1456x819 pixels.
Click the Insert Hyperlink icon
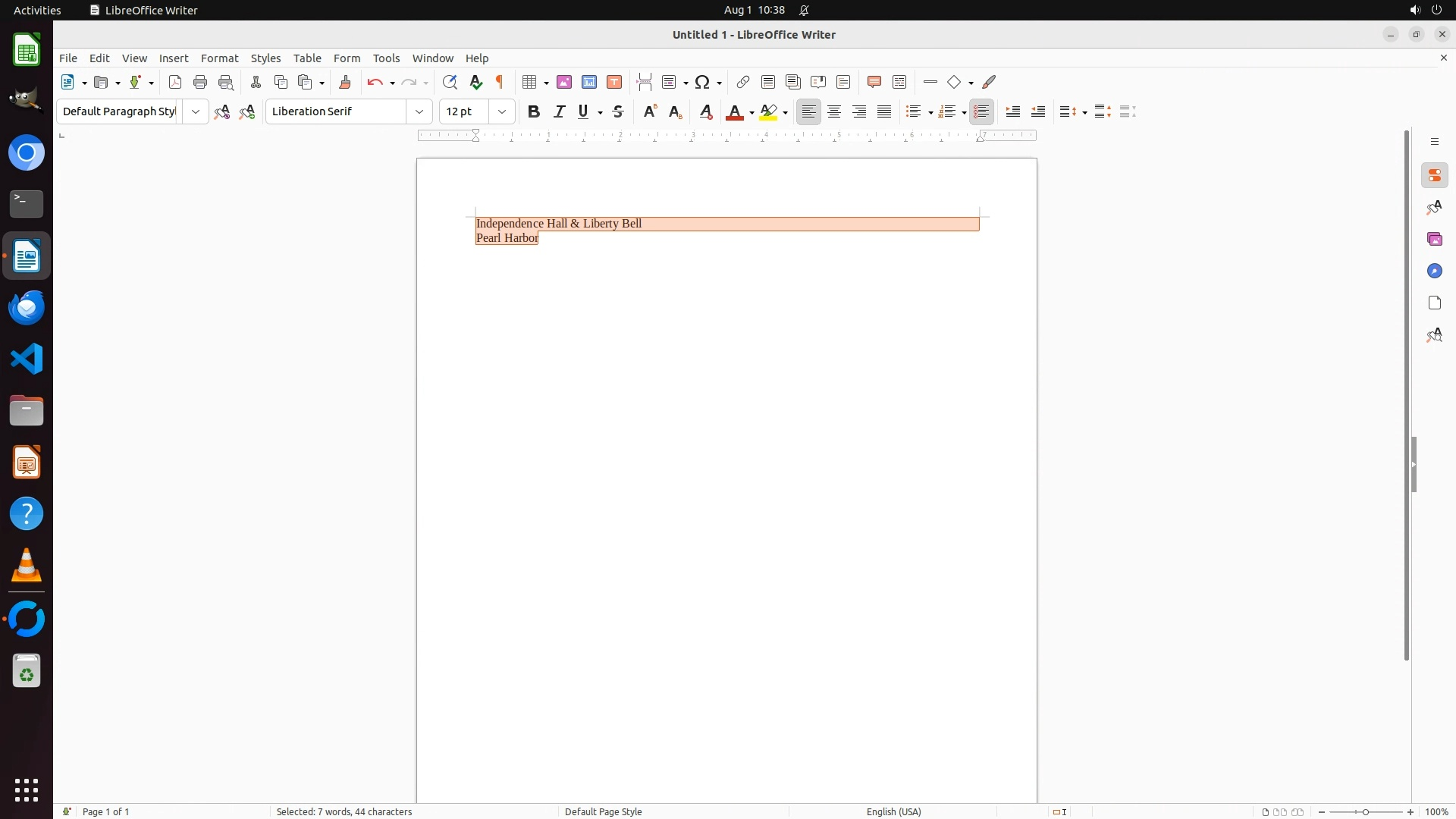[x=743, y=83]
